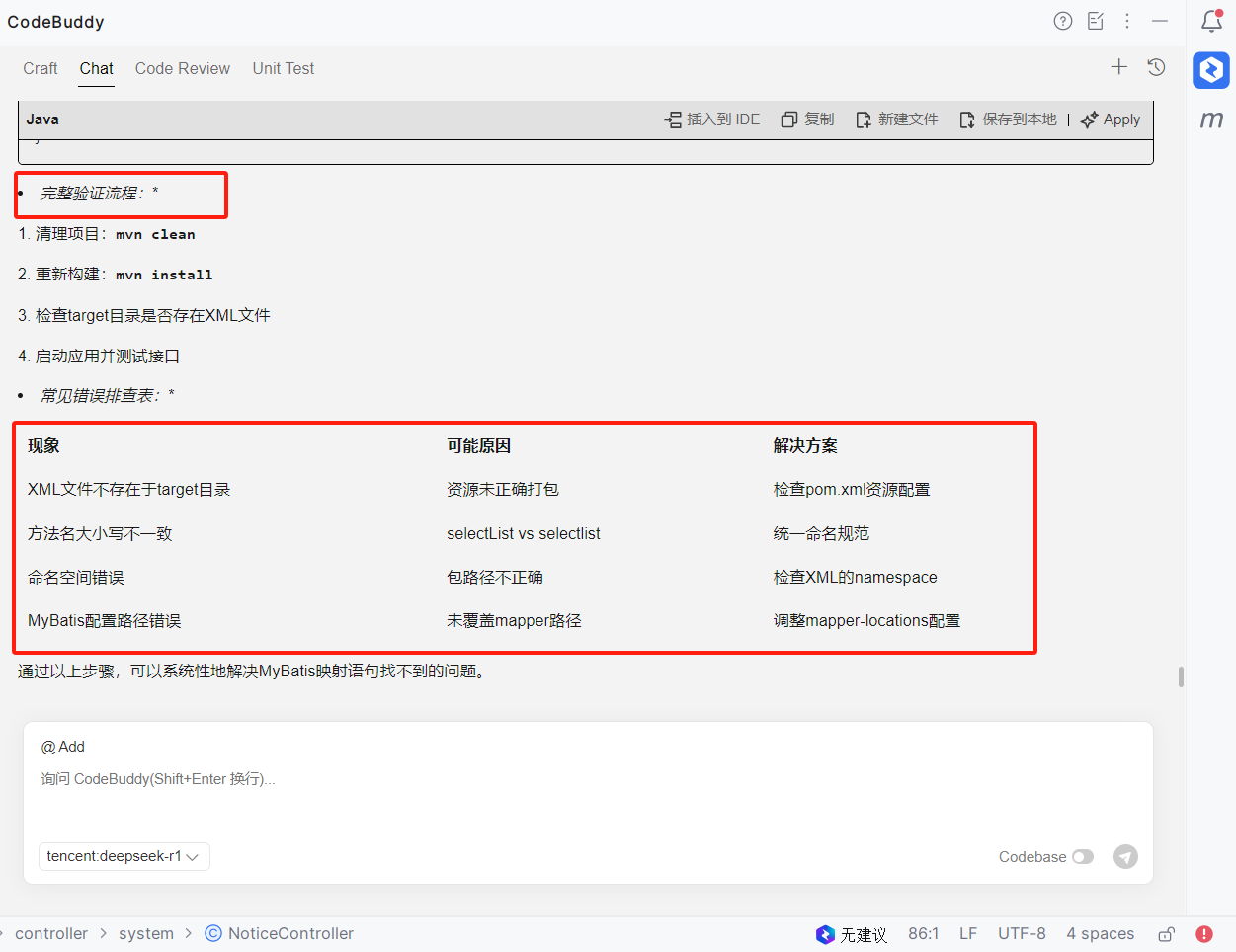The height and width of the screenshot is (952, 1236).
Task: Click the mvn install command text
Action: point(164,275)
